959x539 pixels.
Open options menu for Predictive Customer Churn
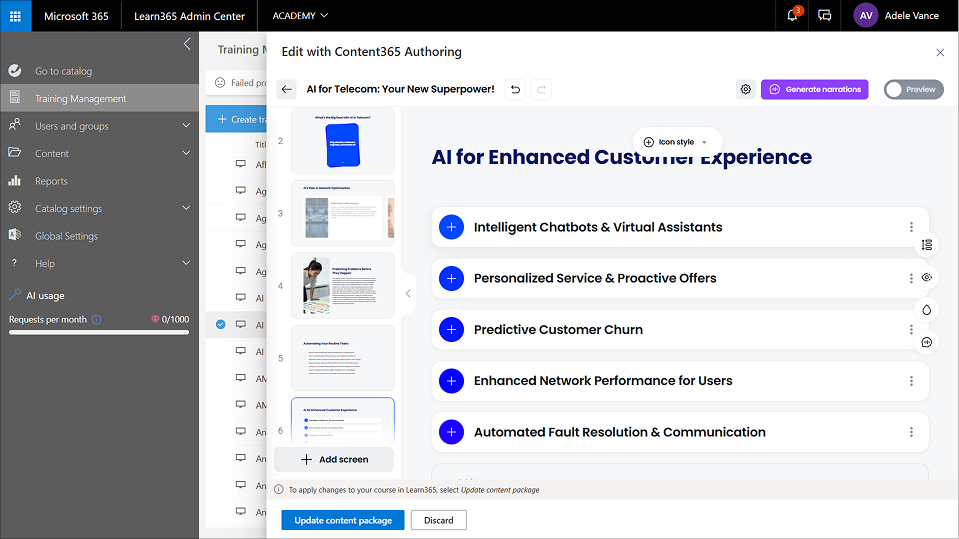(x=911, y=329)
